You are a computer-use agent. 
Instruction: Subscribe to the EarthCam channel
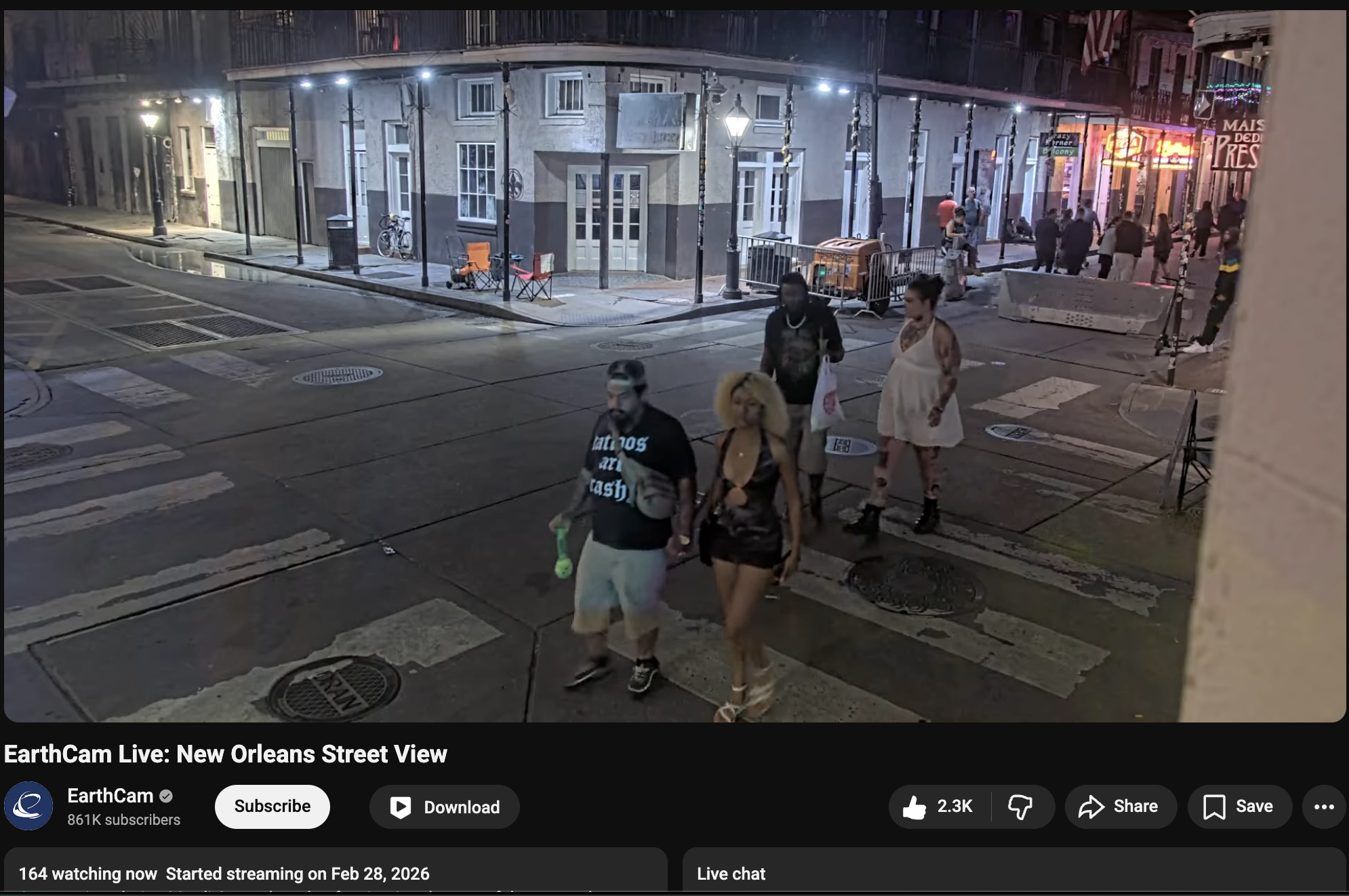coord(272,807)
